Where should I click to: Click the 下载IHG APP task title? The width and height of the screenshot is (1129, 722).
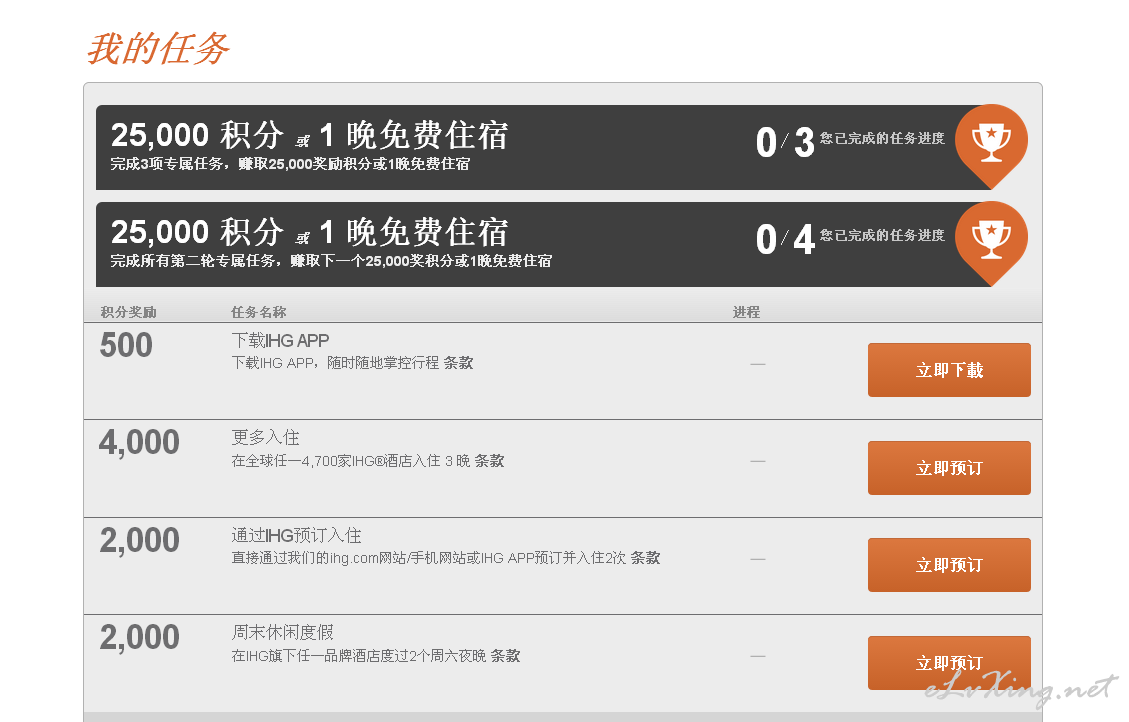click(280, 340)
